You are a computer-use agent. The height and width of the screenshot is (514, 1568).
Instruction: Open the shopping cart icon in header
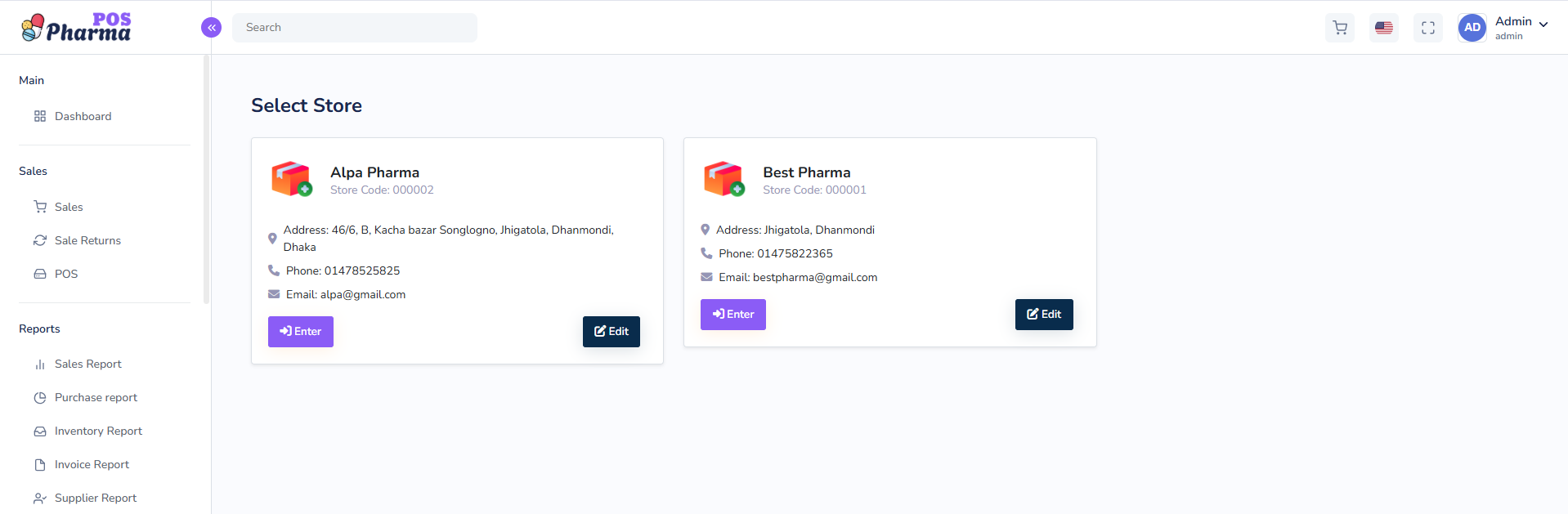click(x=1339, y=28)
